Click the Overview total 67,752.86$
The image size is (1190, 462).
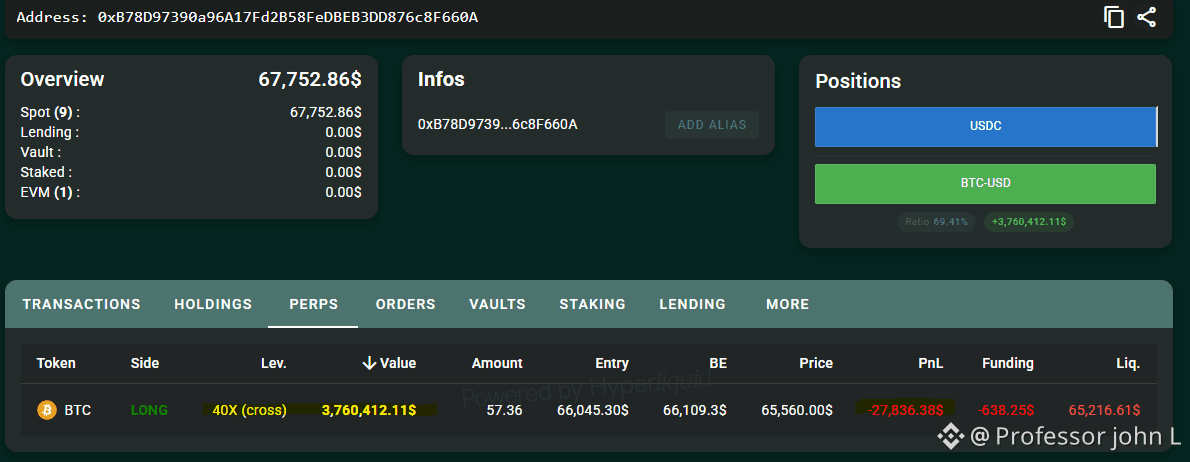pos(310,80)
